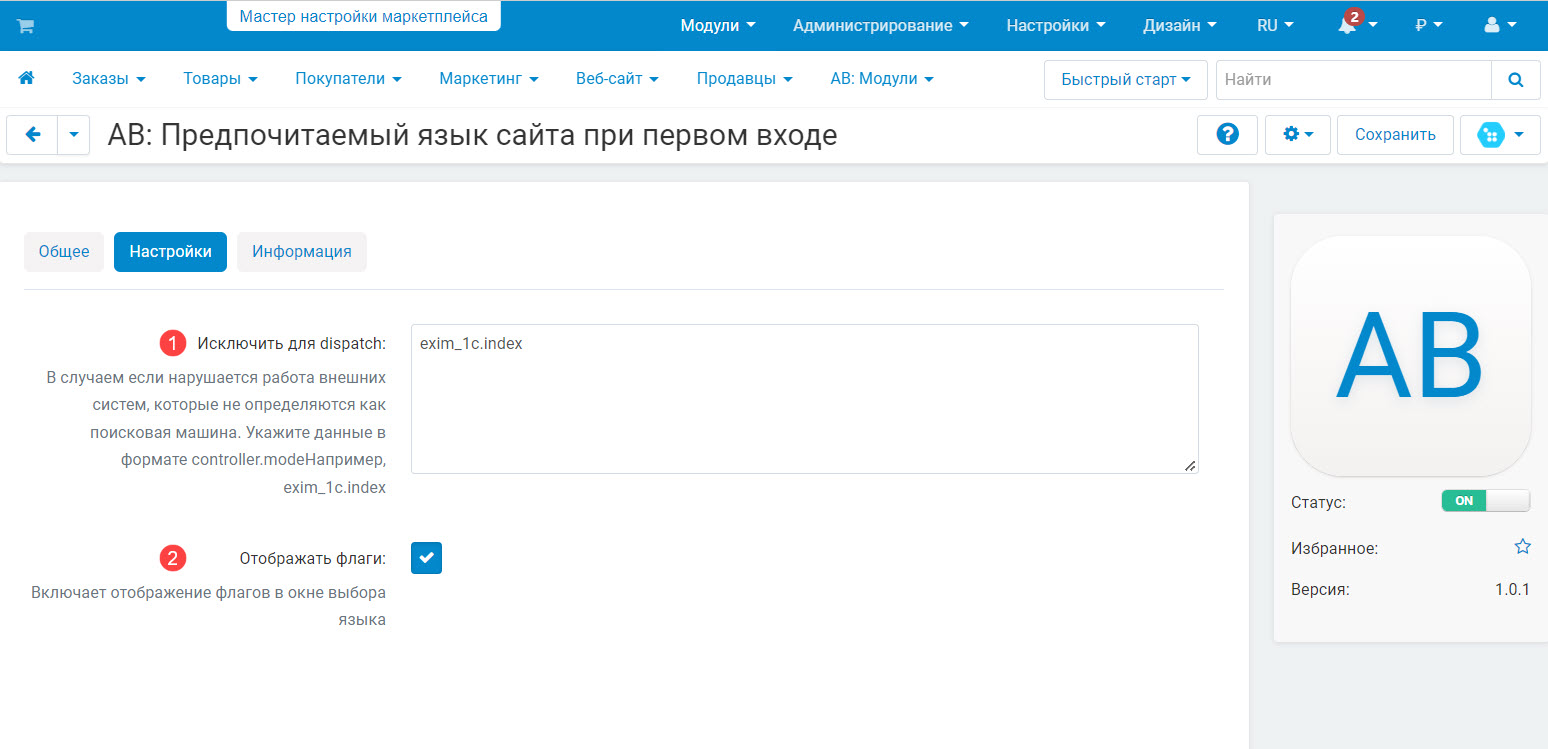Switch to the Информация tab
This screenshot has width=1548, height=749.
pos(302,252)
